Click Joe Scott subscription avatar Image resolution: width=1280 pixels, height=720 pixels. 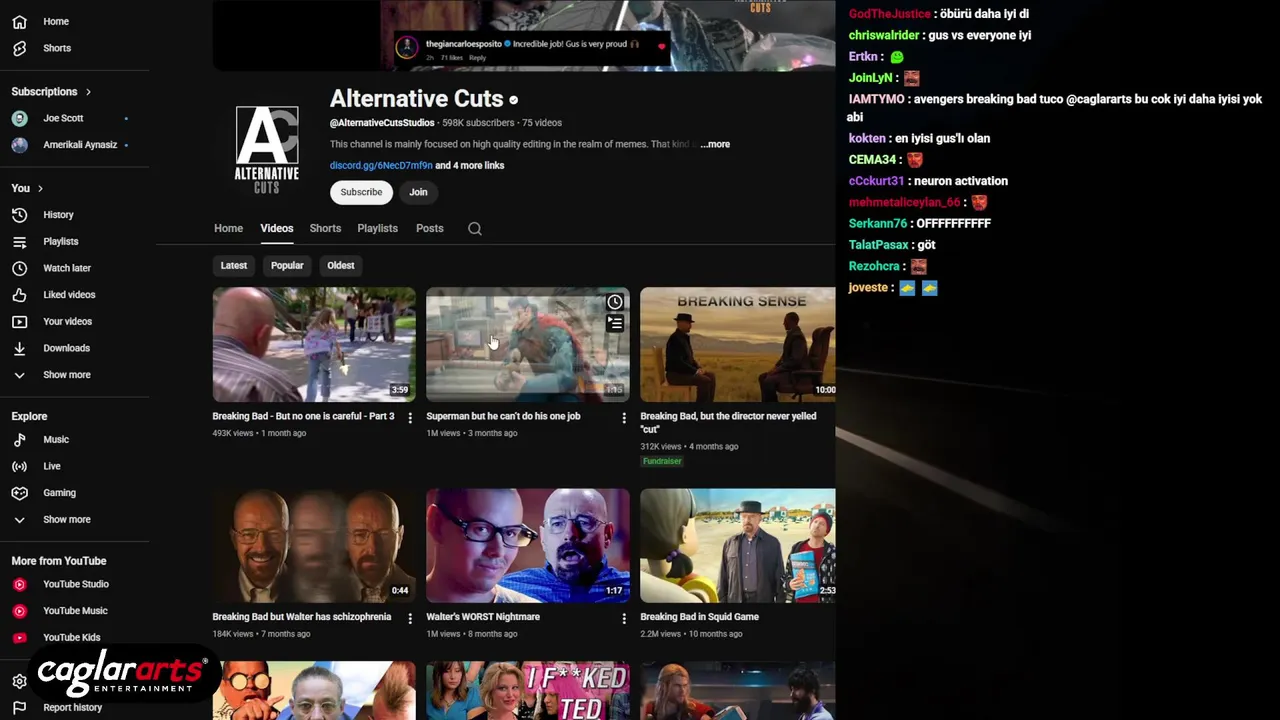tap(19, 118)
